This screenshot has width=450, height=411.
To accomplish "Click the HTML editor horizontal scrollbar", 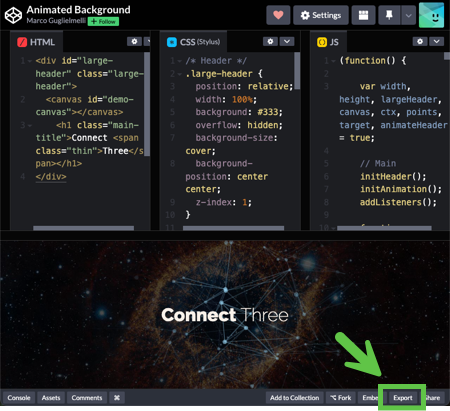I will pos(84,228).
